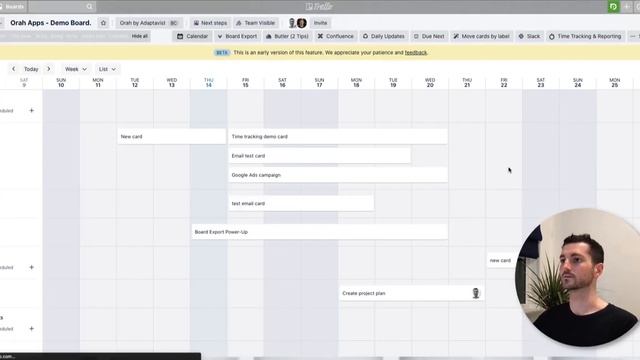Select SUN 10 date header

click(x=61, y=82)
